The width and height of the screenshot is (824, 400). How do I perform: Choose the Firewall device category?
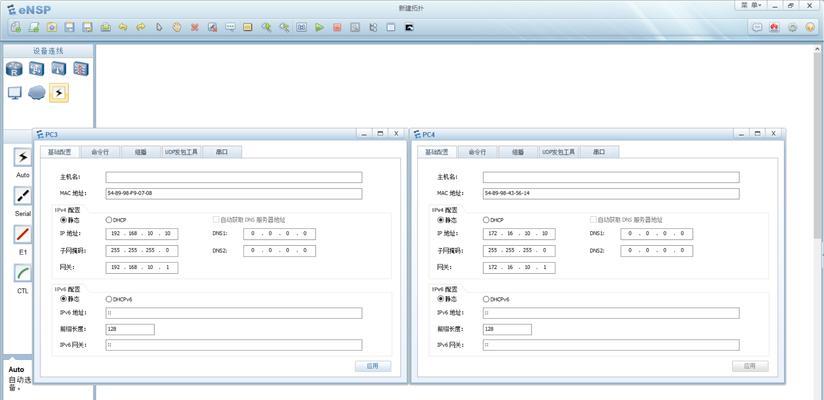pyautogui.click(x=81, y=68)
